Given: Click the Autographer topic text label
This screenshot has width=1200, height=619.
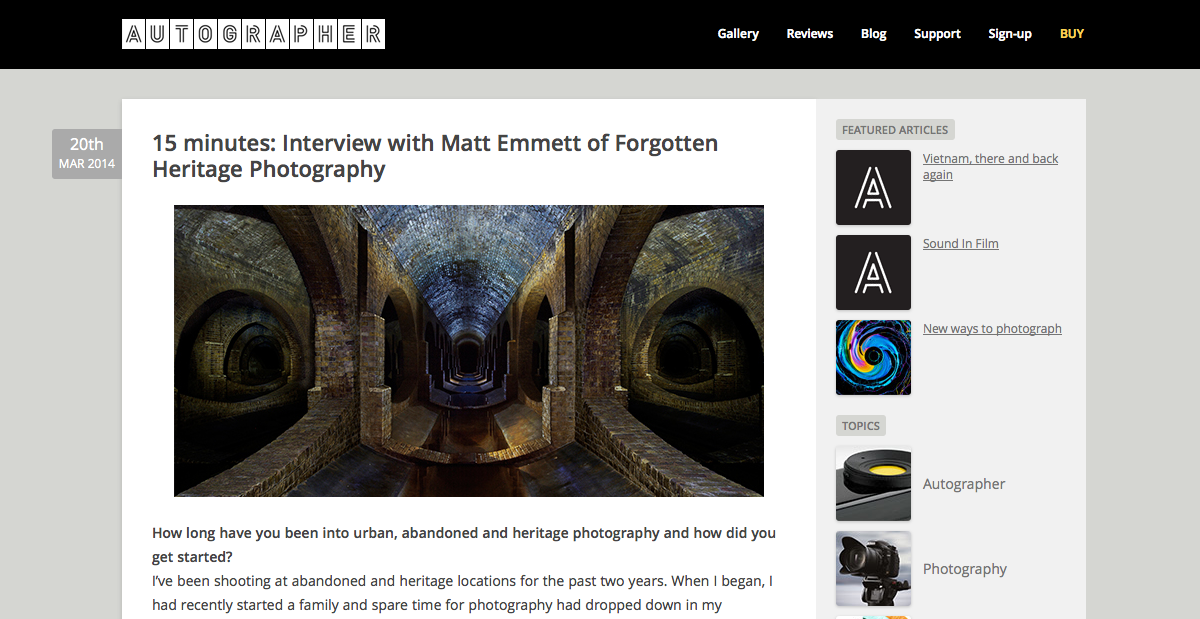Looking at the screenshot, I should point(964,484).
